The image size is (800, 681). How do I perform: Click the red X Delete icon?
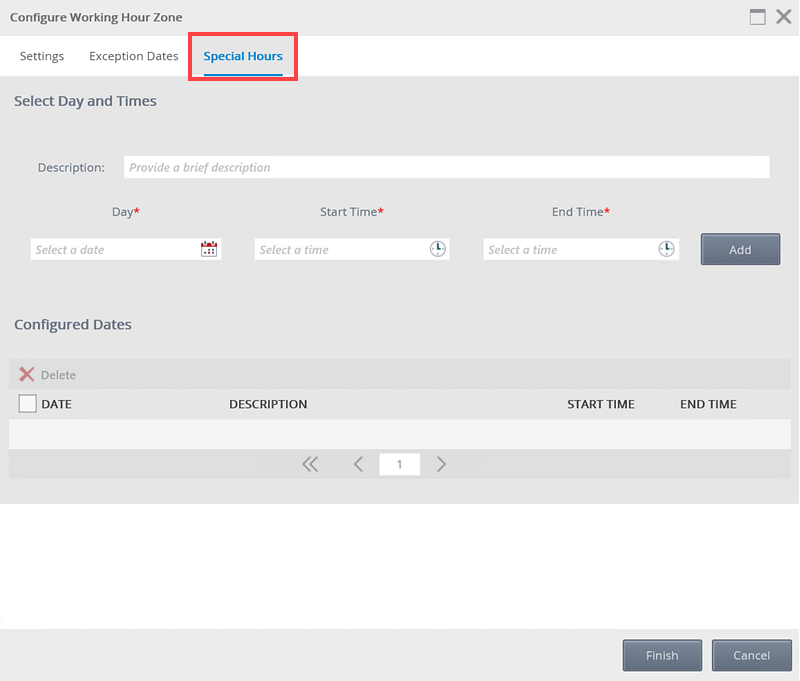[x=27, y=374]
